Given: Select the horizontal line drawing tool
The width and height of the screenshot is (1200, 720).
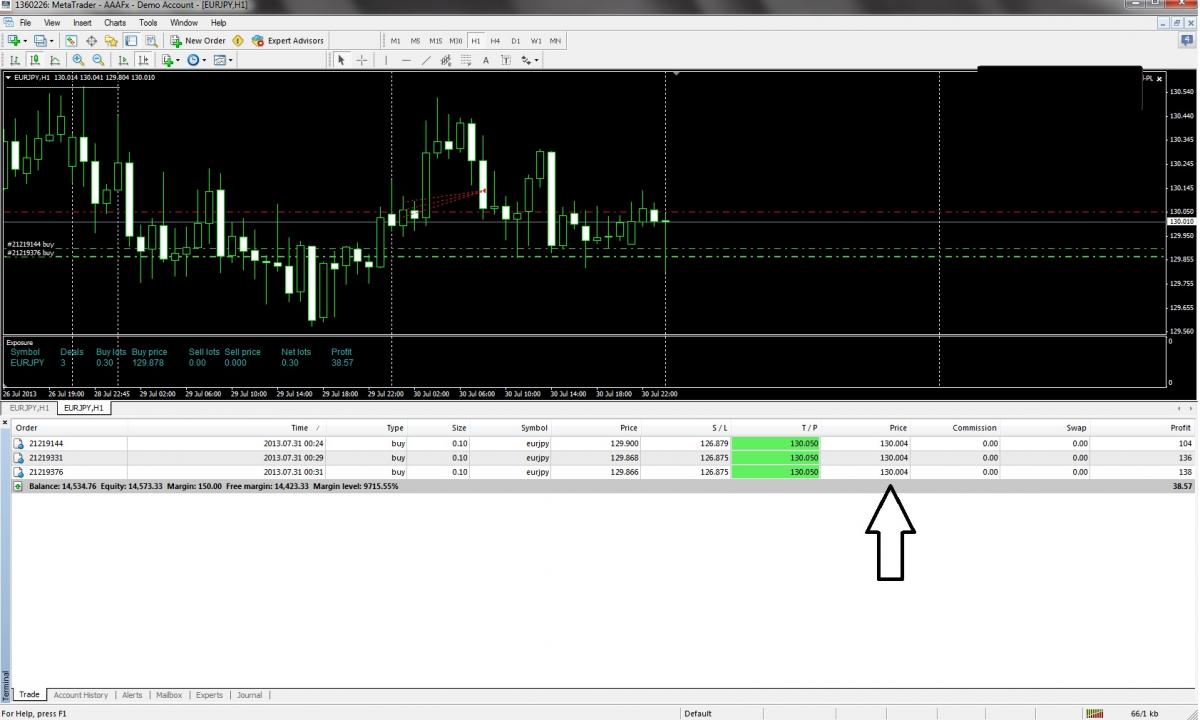Looking at the screenshot, I should click(x=406, y=60).
